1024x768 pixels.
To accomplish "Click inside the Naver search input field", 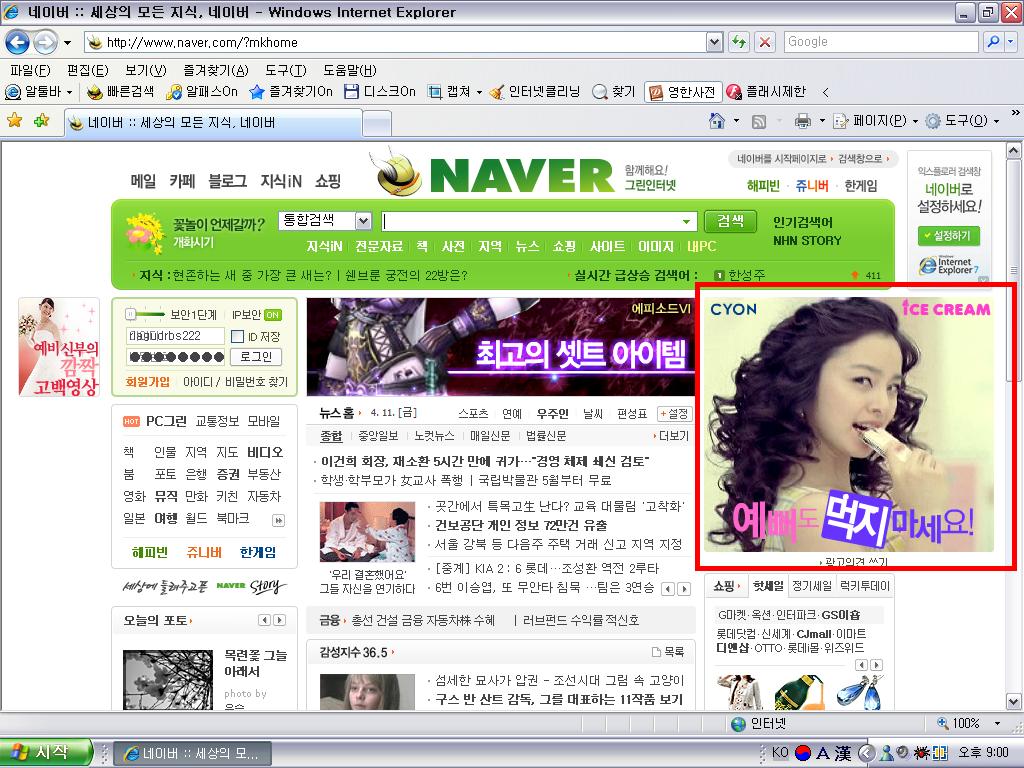I will pyautogui.click(x=539, y=221).
